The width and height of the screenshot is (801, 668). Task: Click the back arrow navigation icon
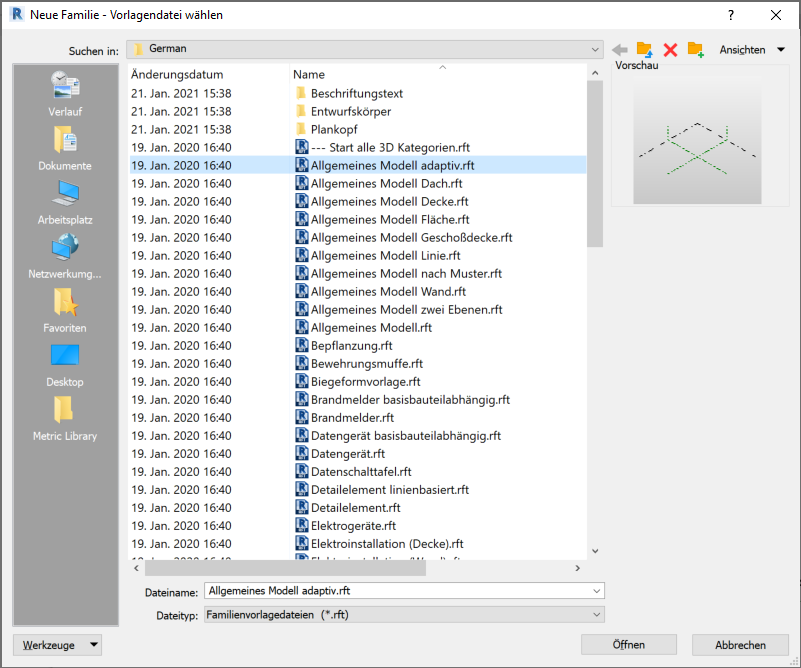click(620, 49)
